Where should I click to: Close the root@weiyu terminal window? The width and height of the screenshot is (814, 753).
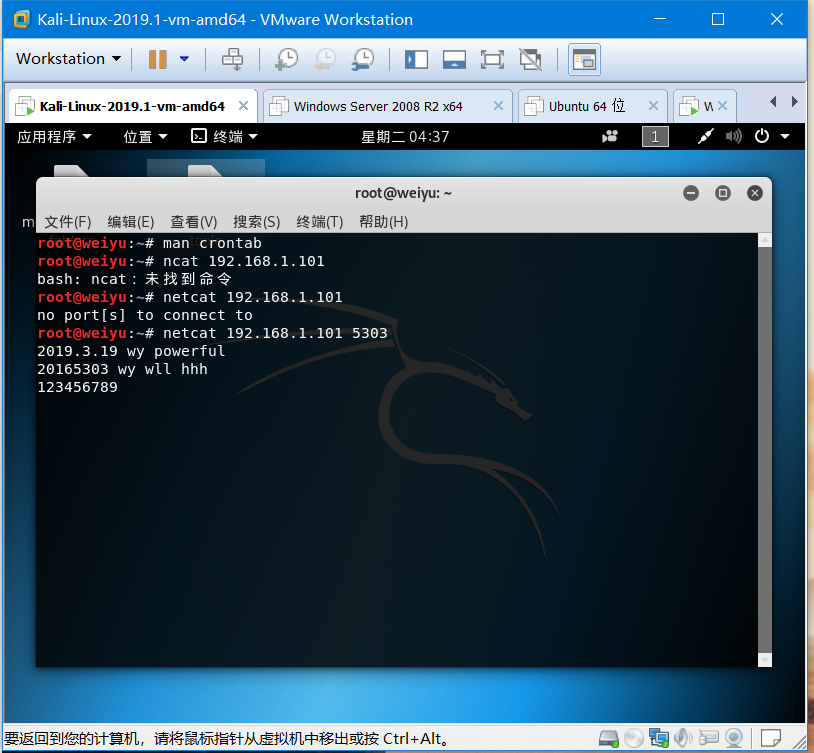(755, 193)
